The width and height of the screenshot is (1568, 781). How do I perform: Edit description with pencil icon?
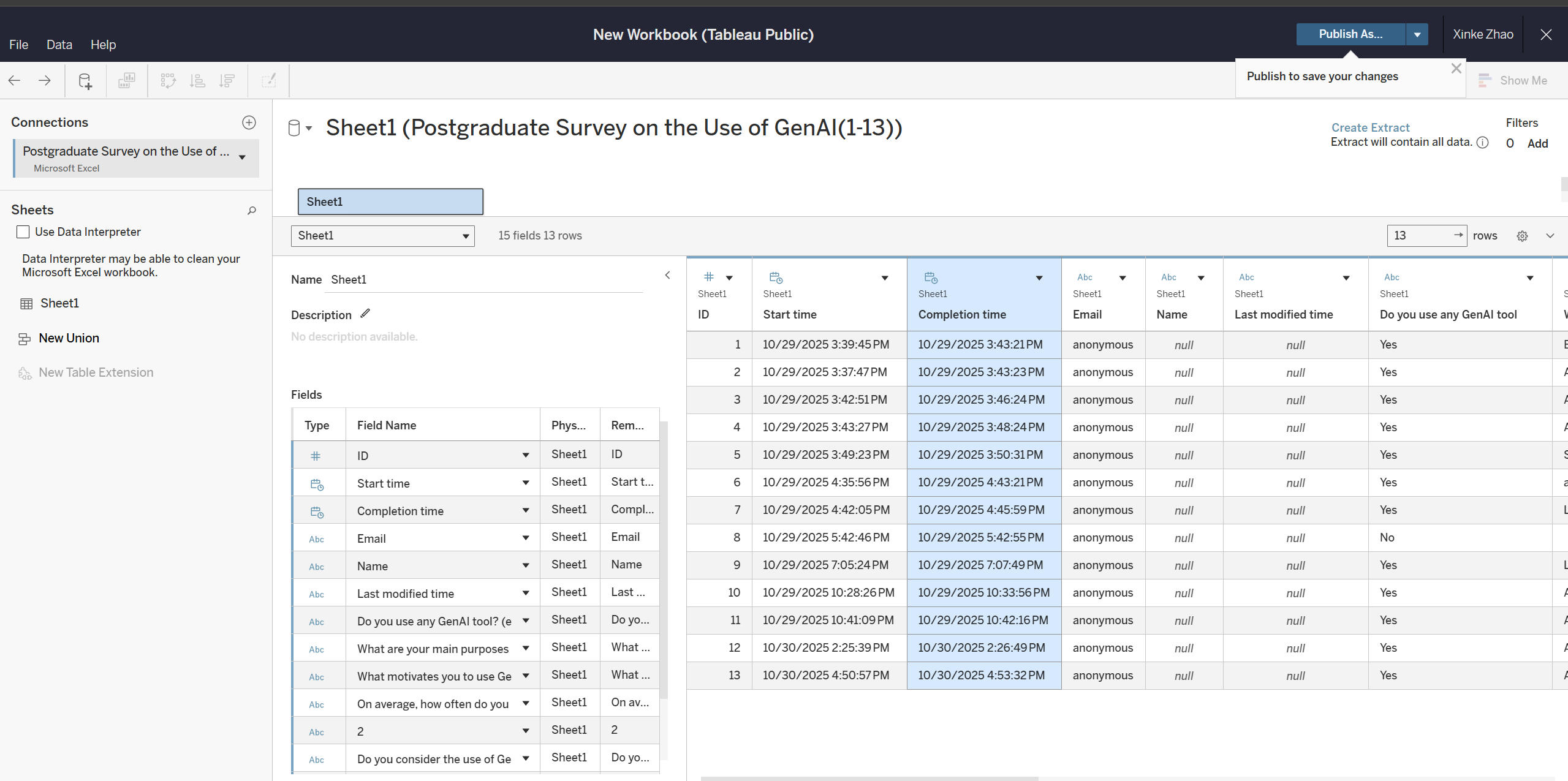click(365, 314)
